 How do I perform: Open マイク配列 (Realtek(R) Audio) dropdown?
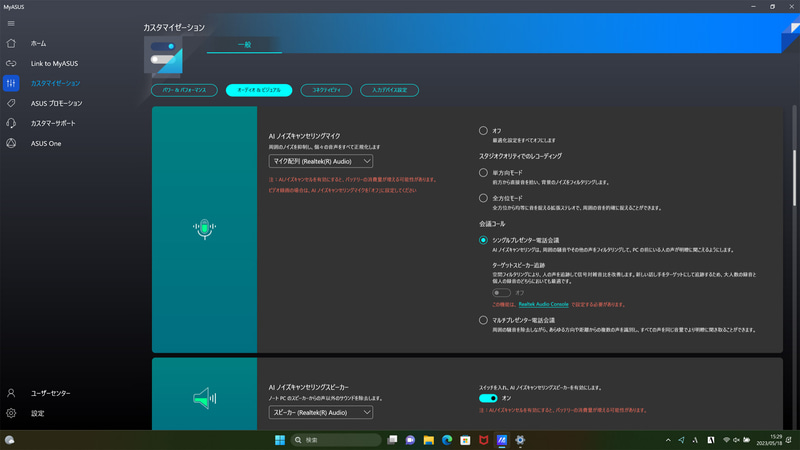coord(321,161)
